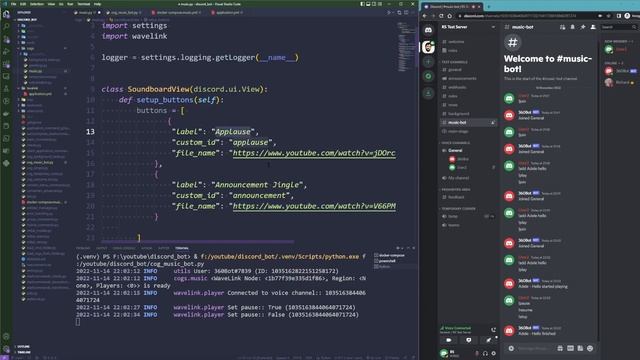Open the VS Code Explorer activity icon
640x360 pixels.
point(6,14)
